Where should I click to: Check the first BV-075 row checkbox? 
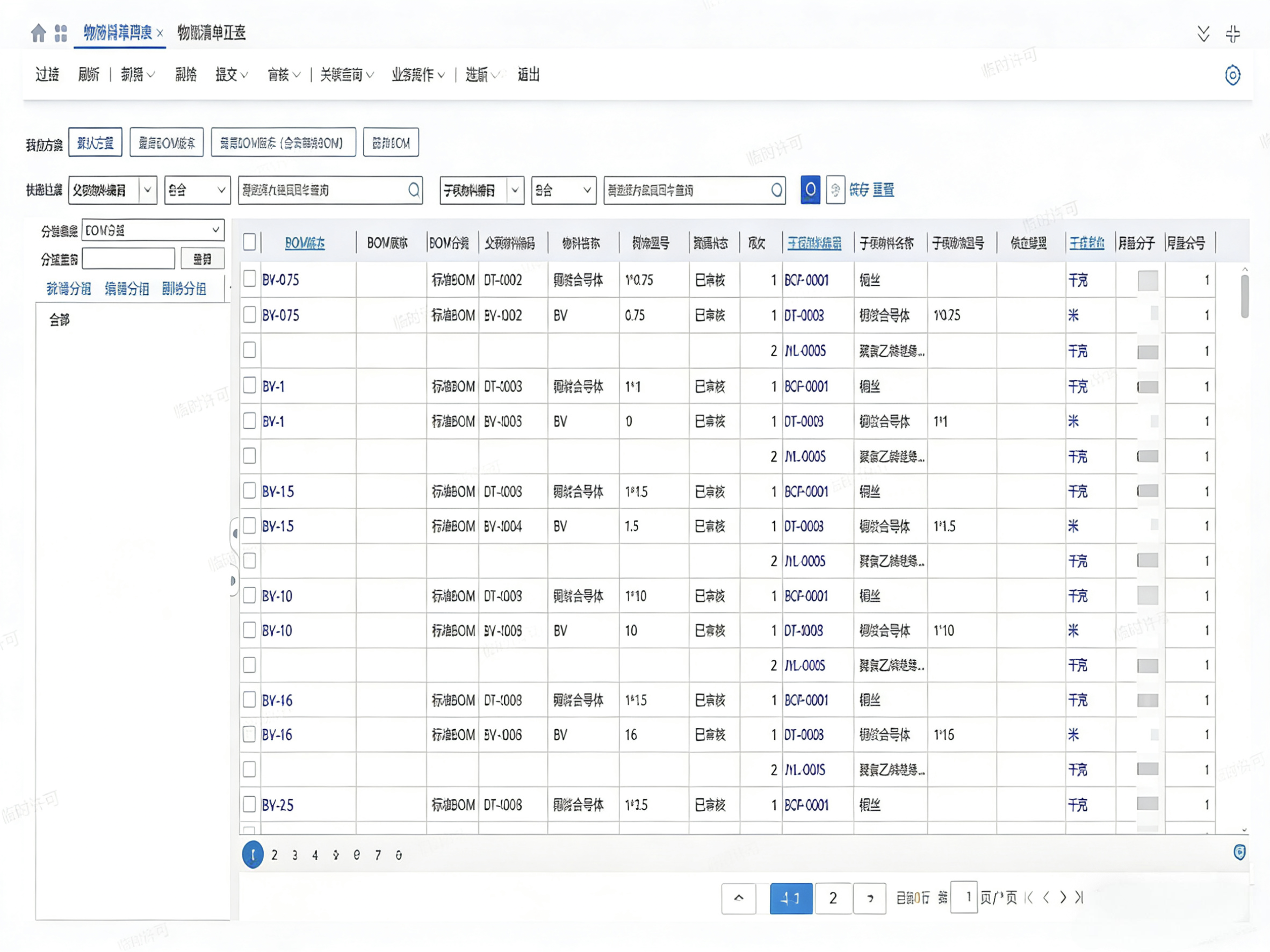point(249,279)
